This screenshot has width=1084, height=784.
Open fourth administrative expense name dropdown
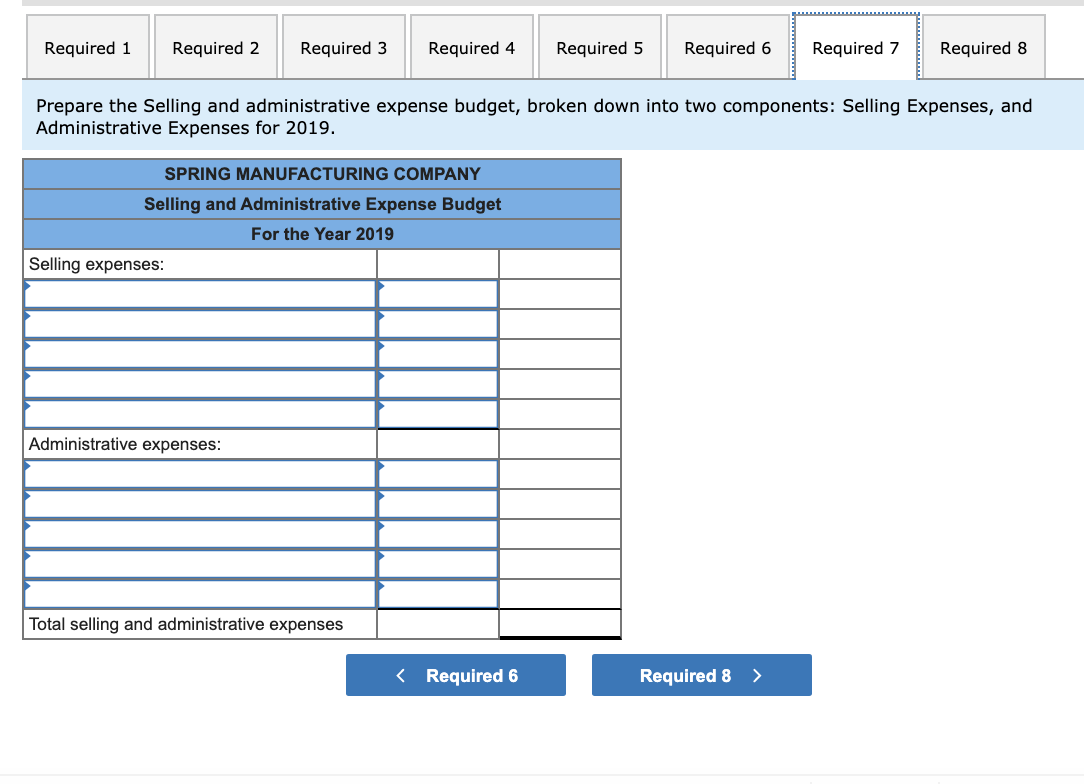200,564
